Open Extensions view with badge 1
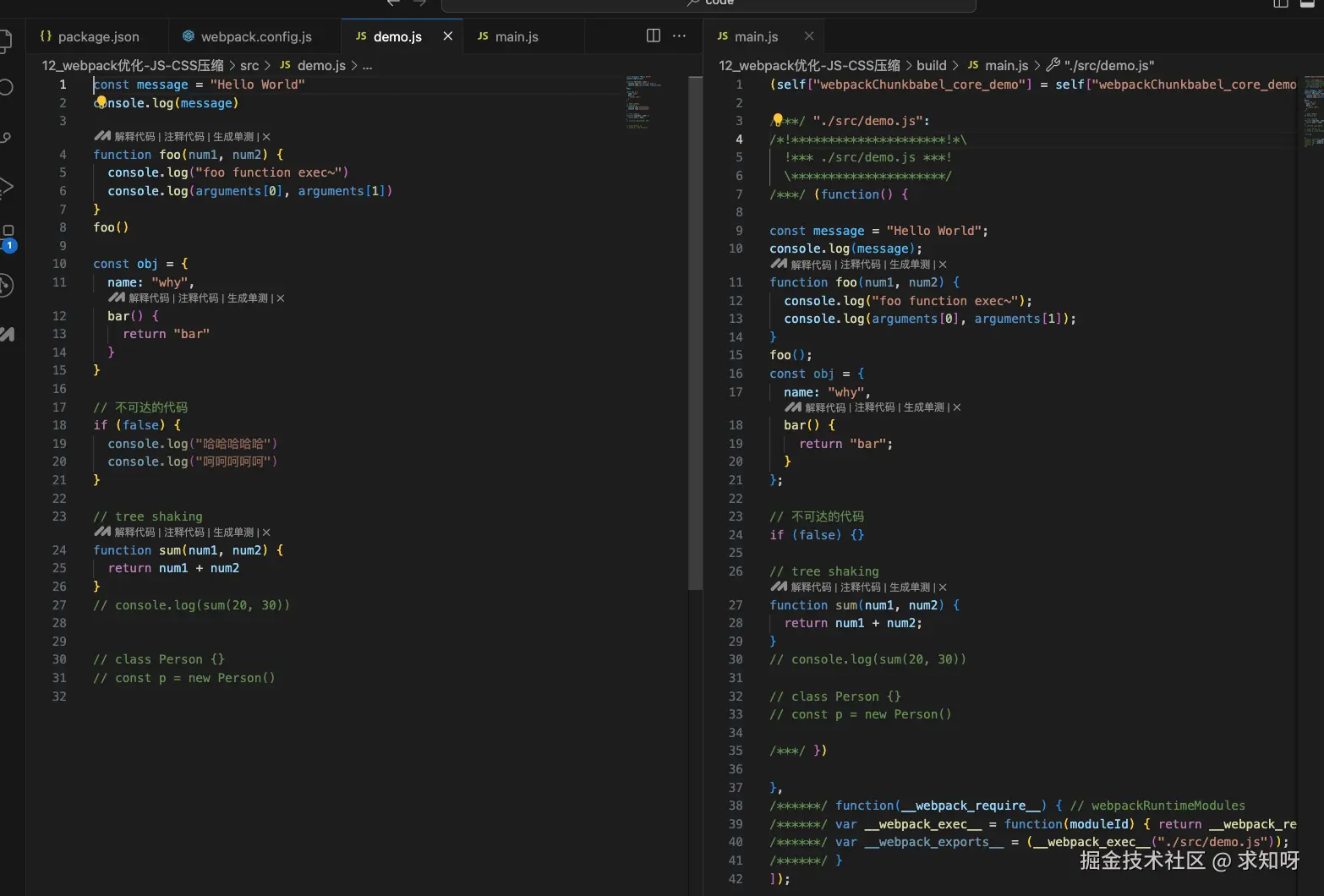Image resolution: width=1324 pixels, height=896 pixels. point(8,235)
